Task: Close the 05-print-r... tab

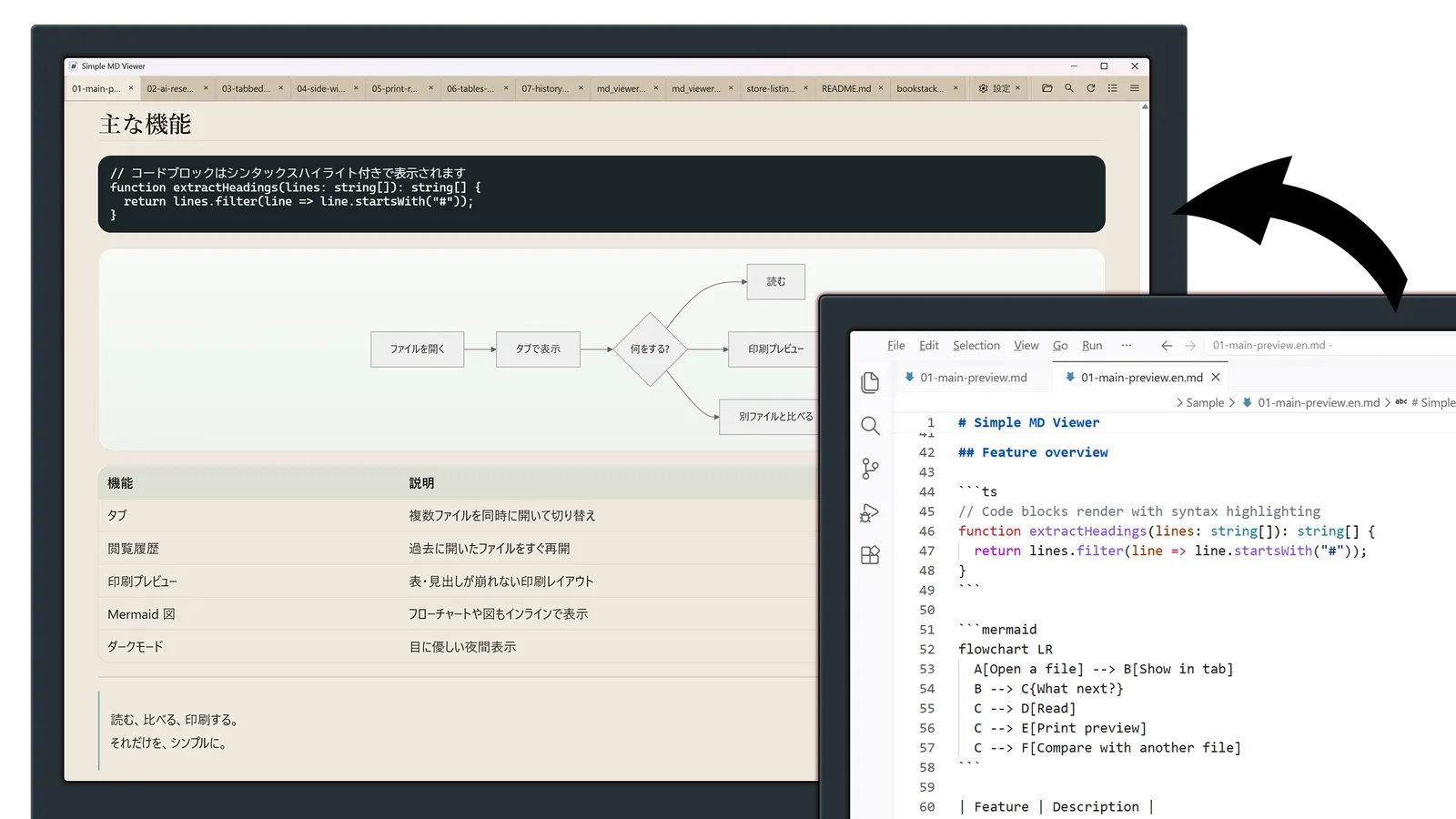Action: click(x=431, y=88)
